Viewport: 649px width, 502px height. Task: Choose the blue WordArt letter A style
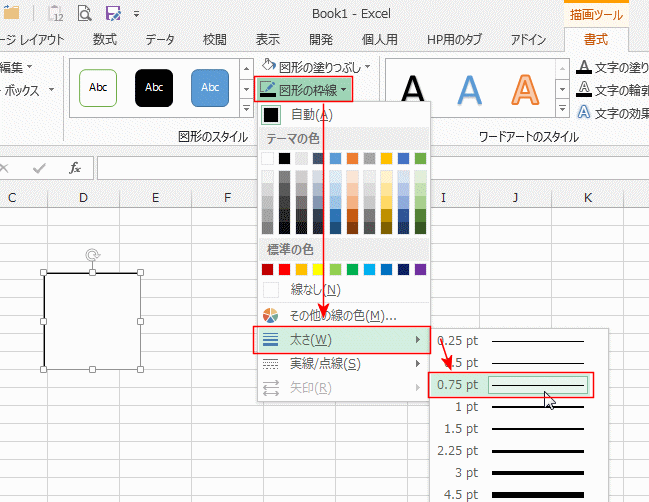pos(469,90)
